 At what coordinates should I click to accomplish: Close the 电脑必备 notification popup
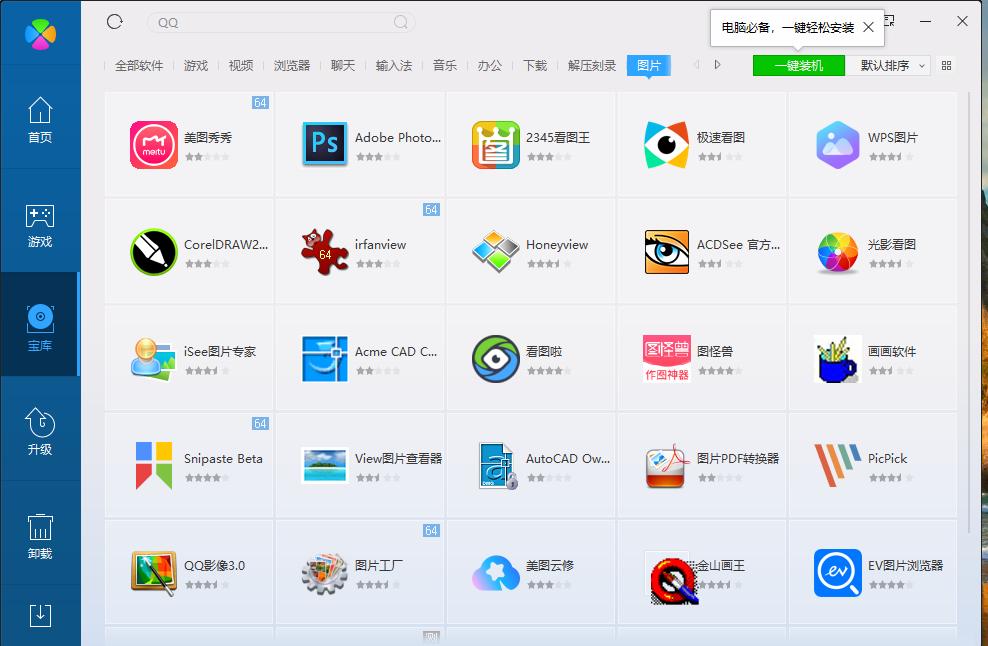[866, 29]
